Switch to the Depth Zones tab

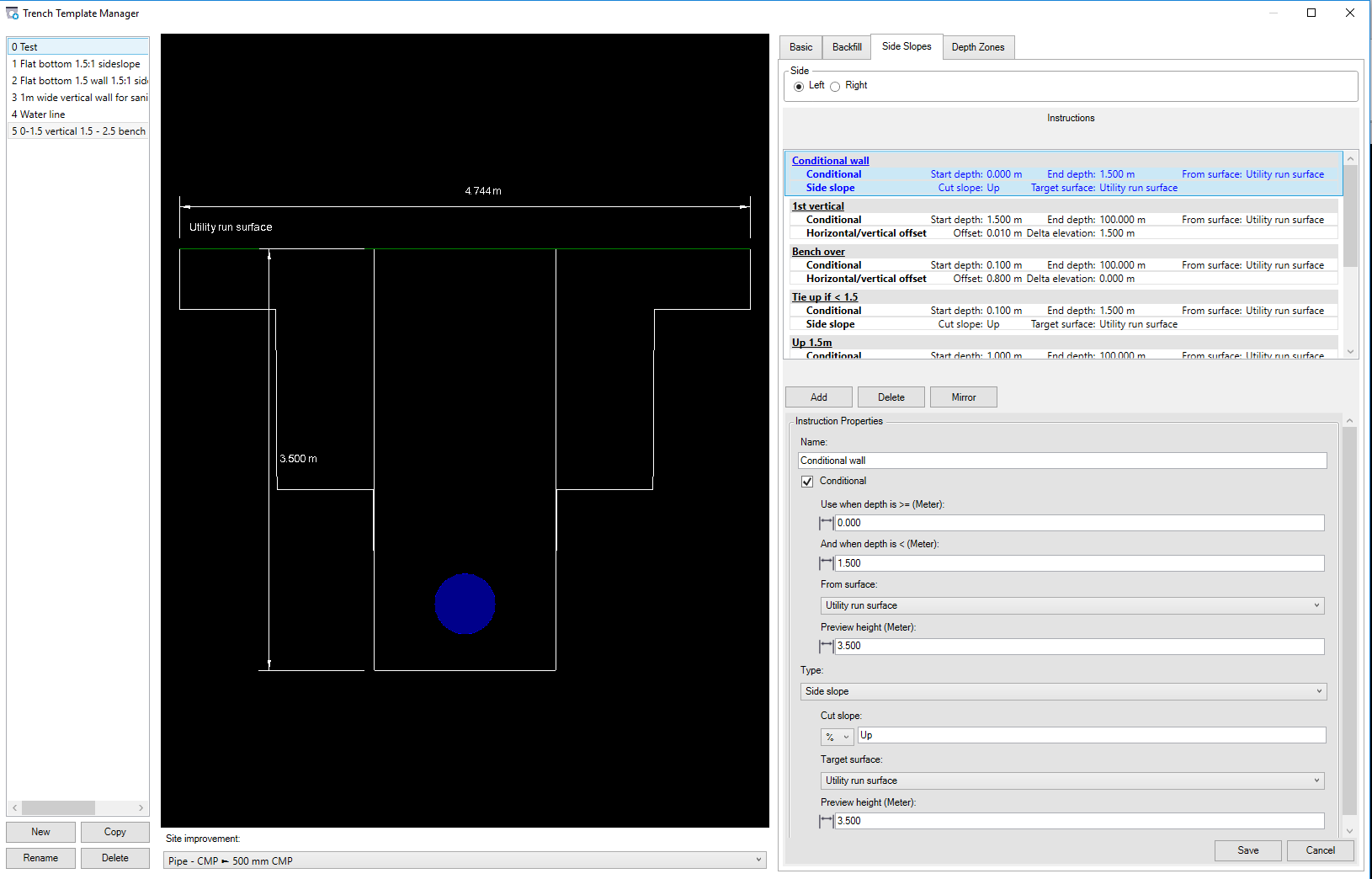point(978,47)
